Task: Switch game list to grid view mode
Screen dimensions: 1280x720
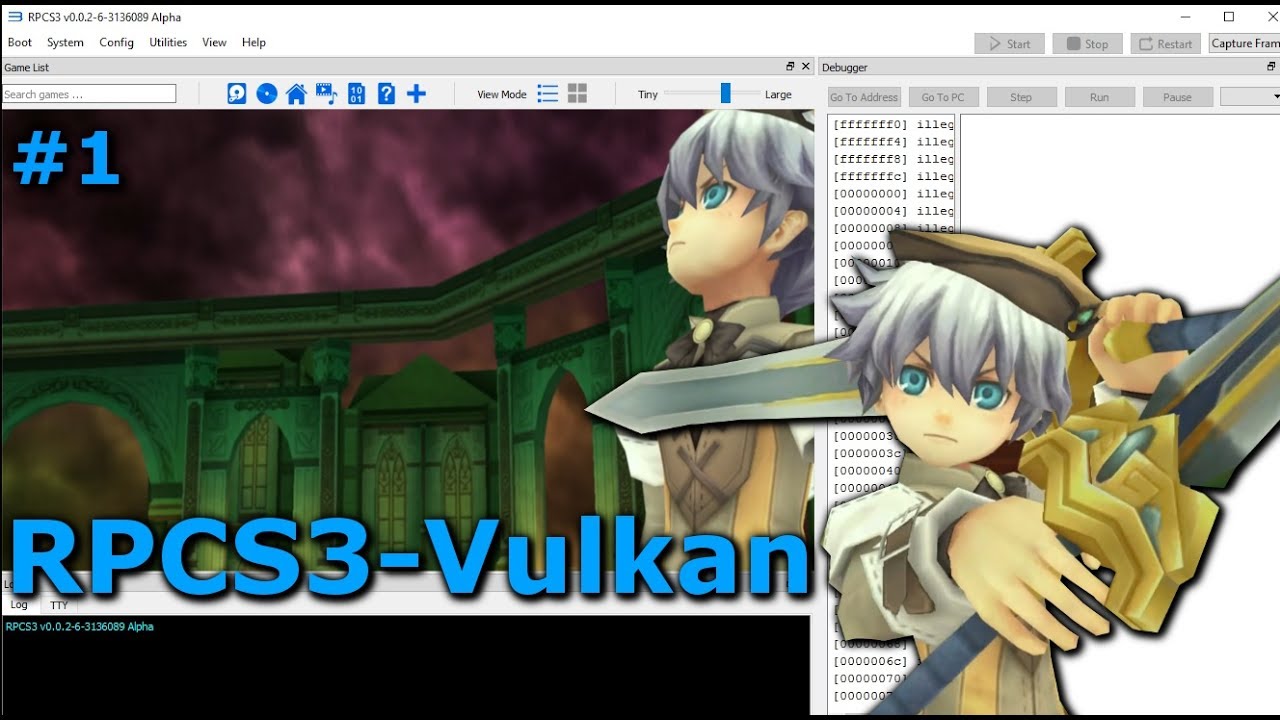Action: click(x=577, y=94)
